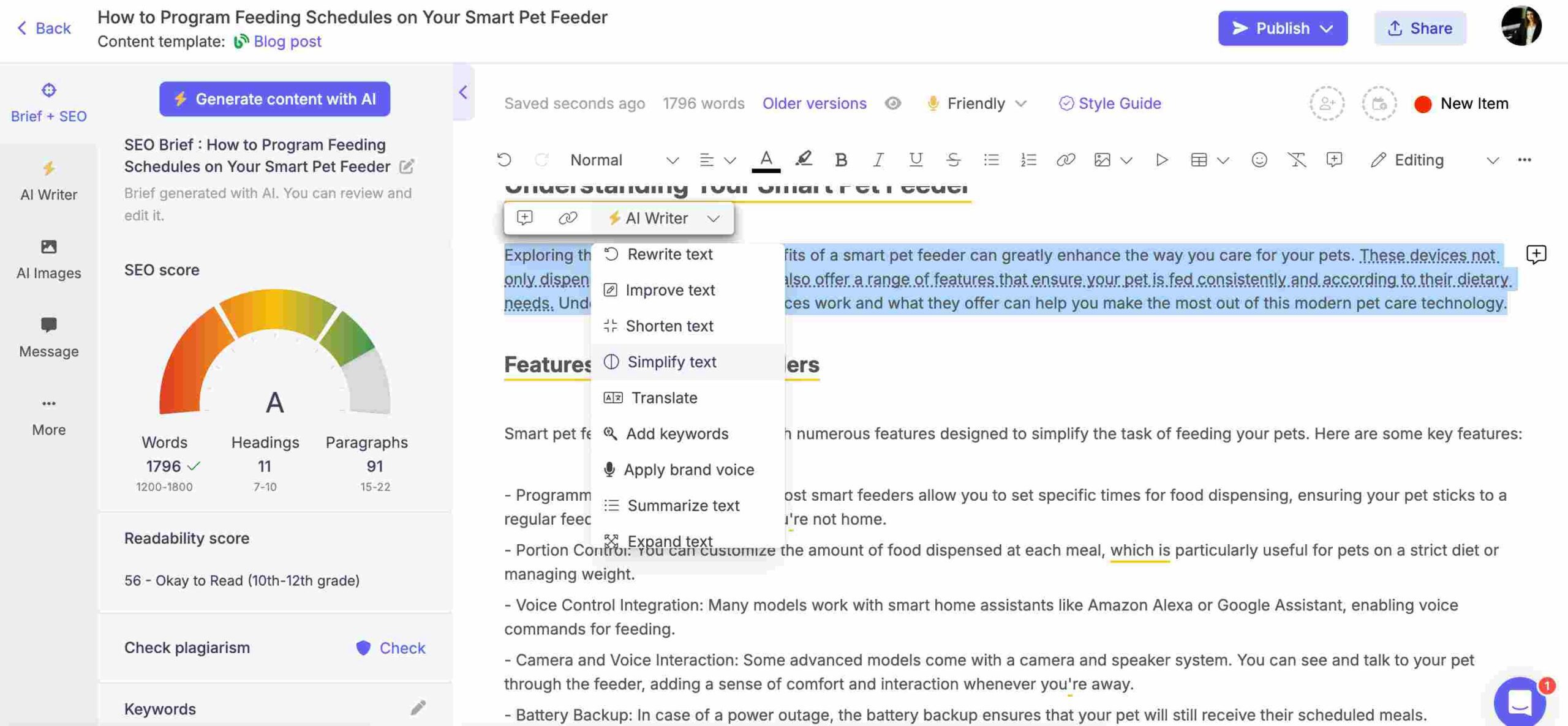Screen dimensions: 1568x726
Task: Open AI Writer sidebar tab
Action: coord(48,181)
